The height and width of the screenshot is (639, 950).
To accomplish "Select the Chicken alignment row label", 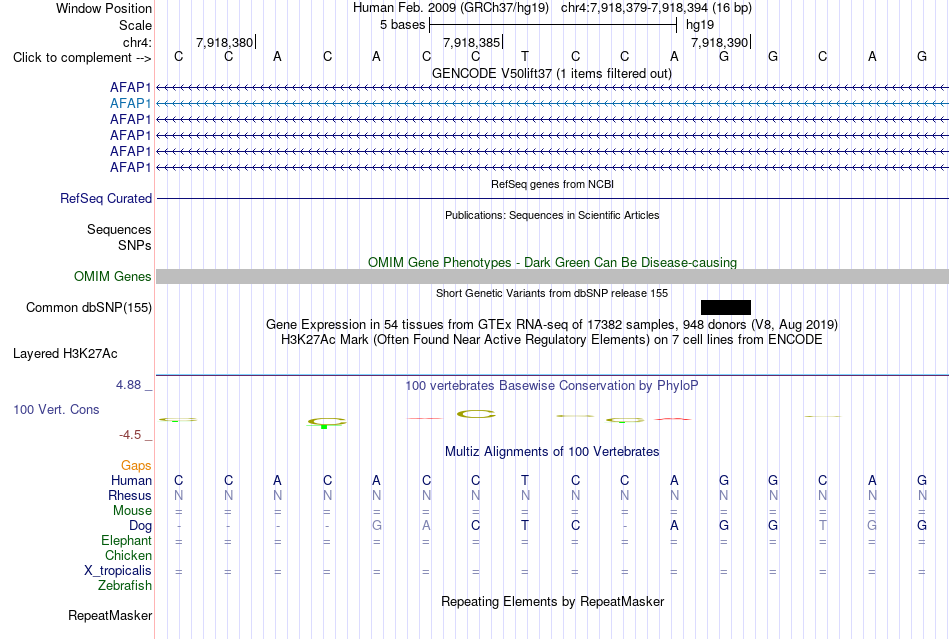I will pos(128,556).
